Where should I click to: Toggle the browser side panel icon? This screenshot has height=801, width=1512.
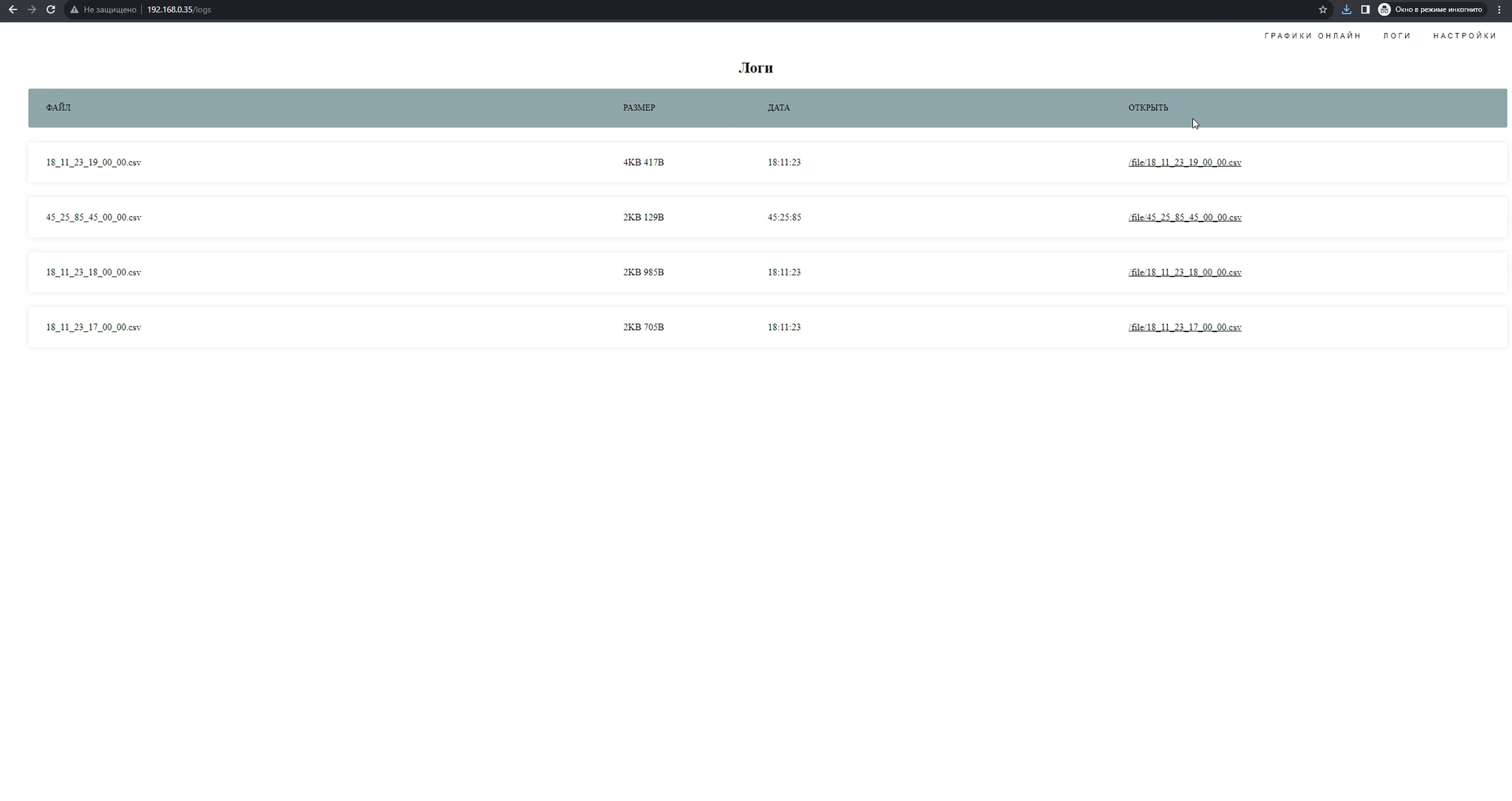(x=1365, y=10)
